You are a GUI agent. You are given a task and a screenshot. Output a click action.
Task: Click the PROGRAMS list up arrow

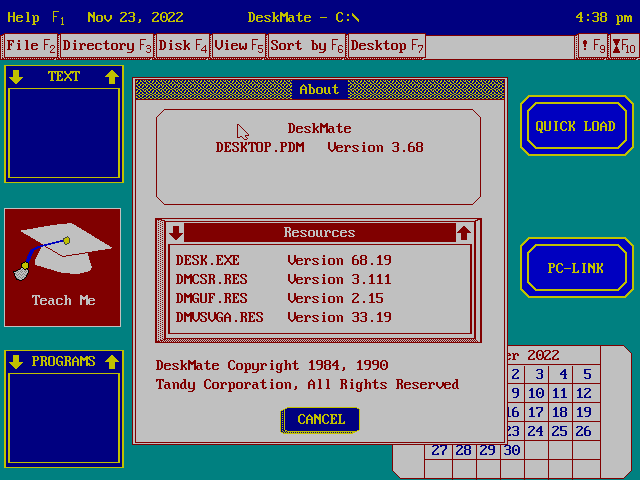[x=112, y=362]
